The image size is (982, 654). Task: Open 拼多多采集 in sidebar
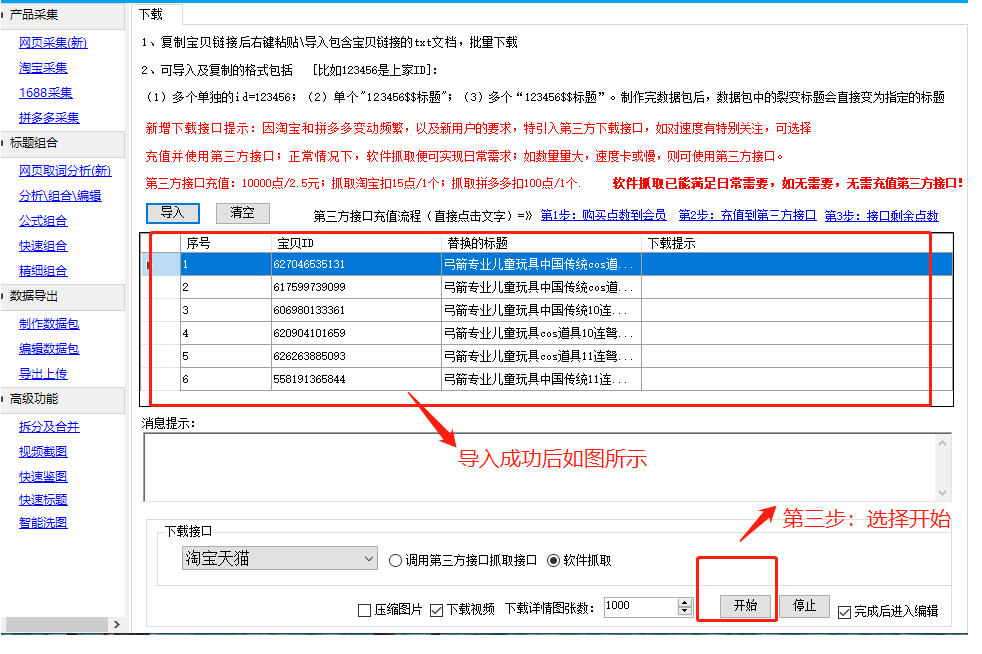click(x=49, y=118)
